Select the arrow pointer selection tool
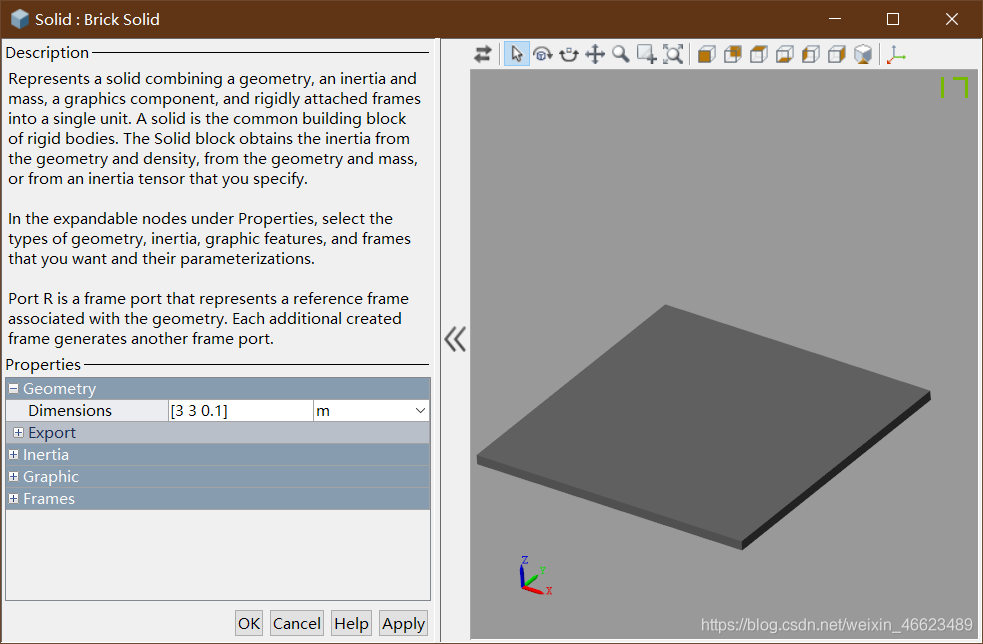The height and width of the screenshot is (644, 983). tap(516, 54)
